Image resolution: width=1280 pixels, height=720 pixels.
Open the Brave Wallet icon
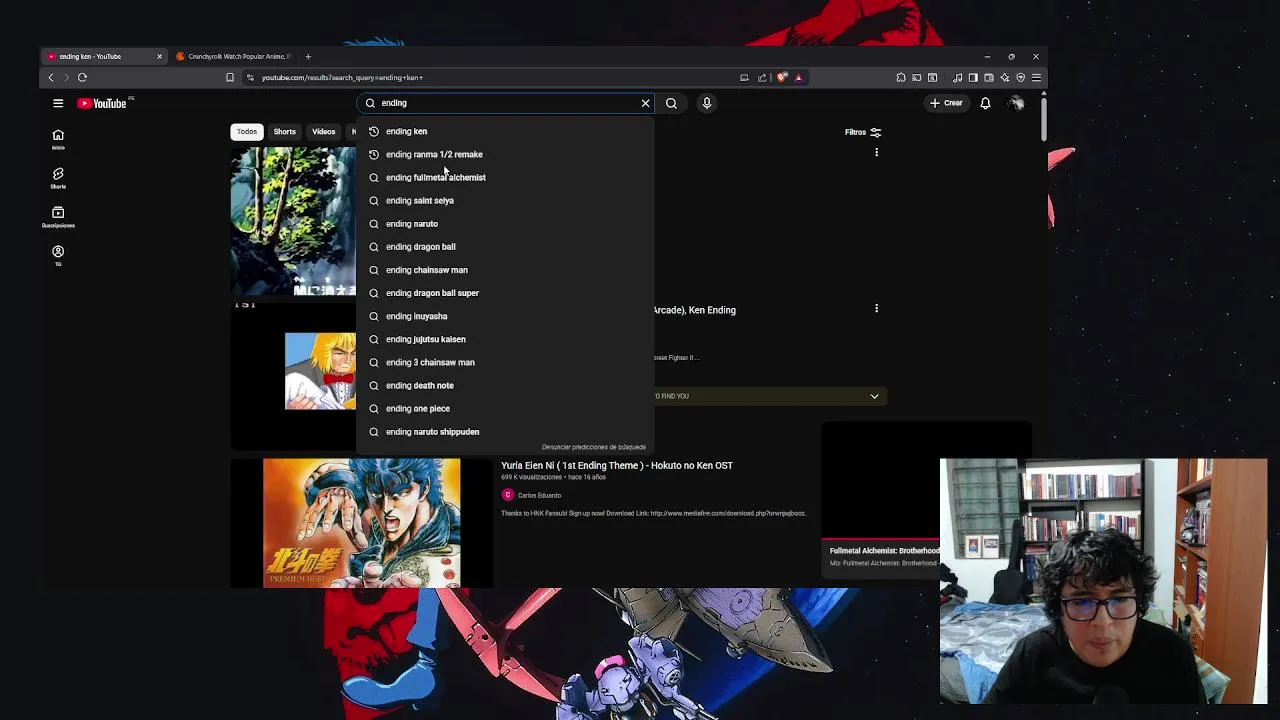coord(989,77)
